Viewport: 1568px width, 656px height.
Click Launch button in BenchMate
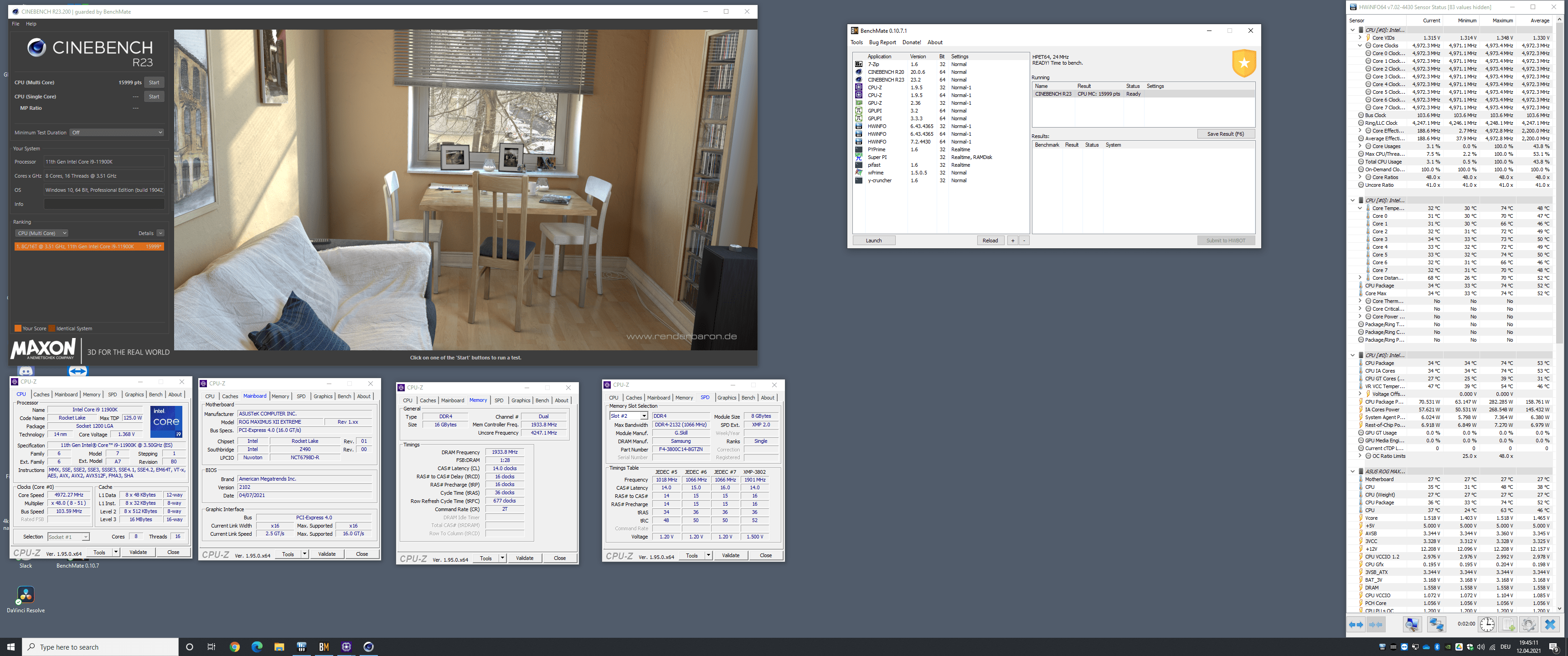click(x=873, y=241)
